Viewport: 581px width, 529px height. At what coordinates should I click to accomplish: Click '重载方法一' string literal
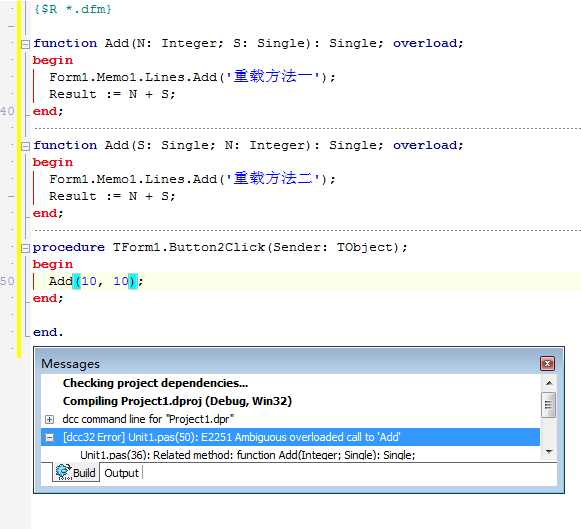pyautogui.click(x=273, y=77)
